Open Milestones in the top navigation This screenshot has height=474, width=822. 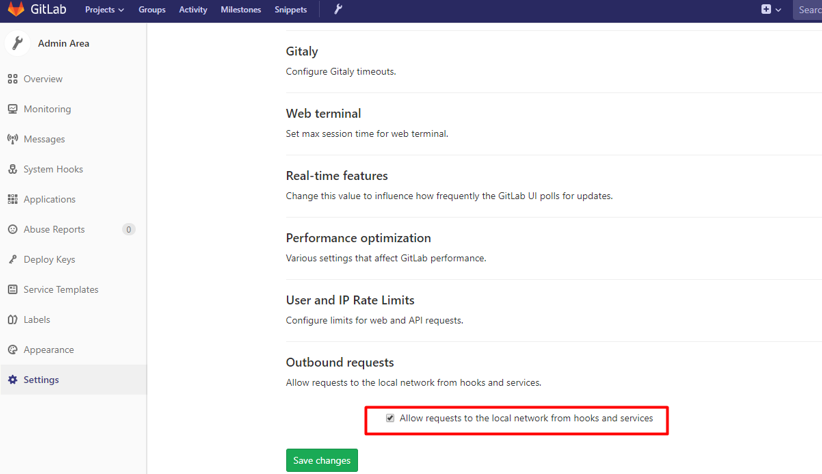(241, 9)
